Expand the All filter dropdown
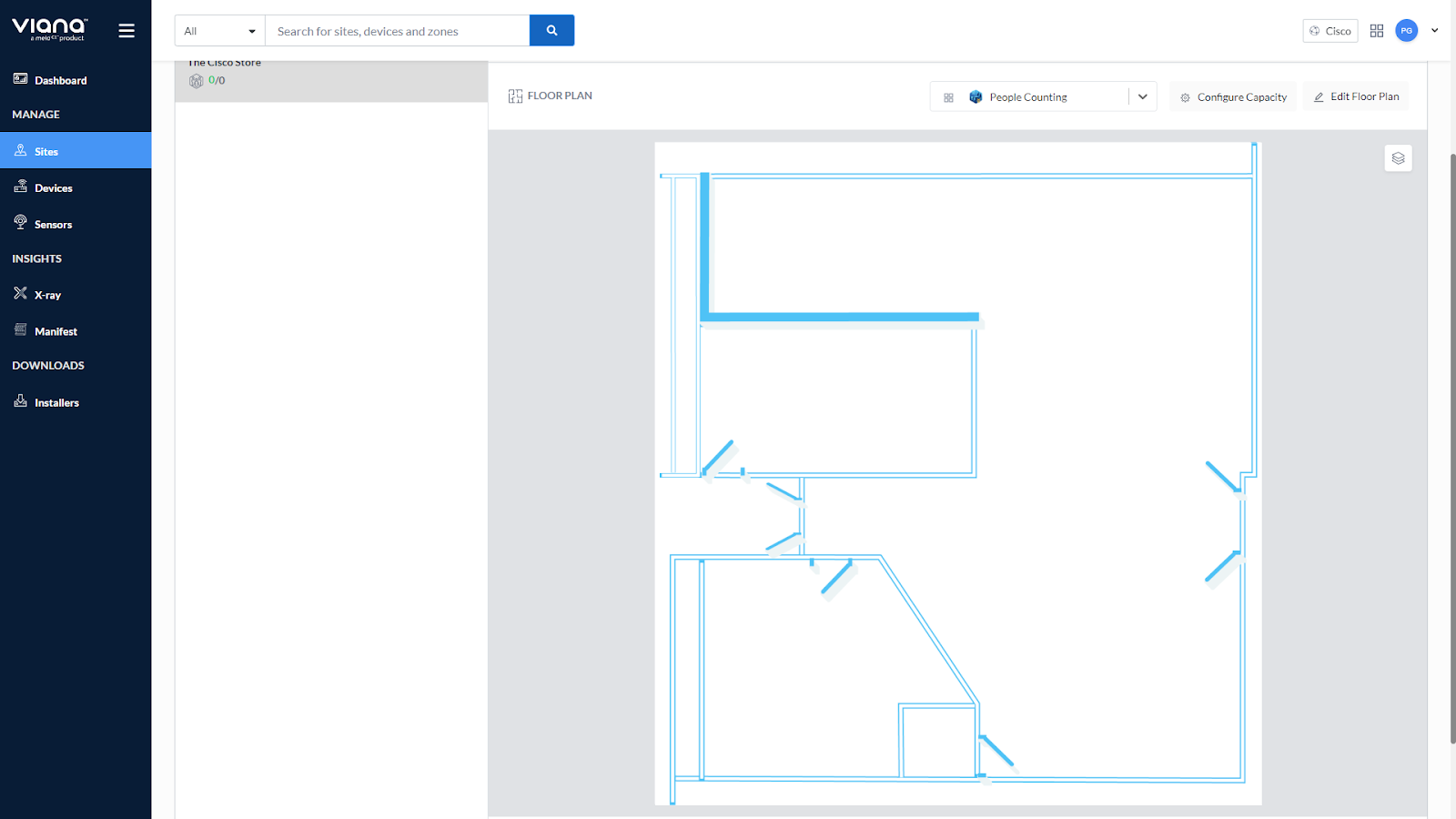 [219, 31]
